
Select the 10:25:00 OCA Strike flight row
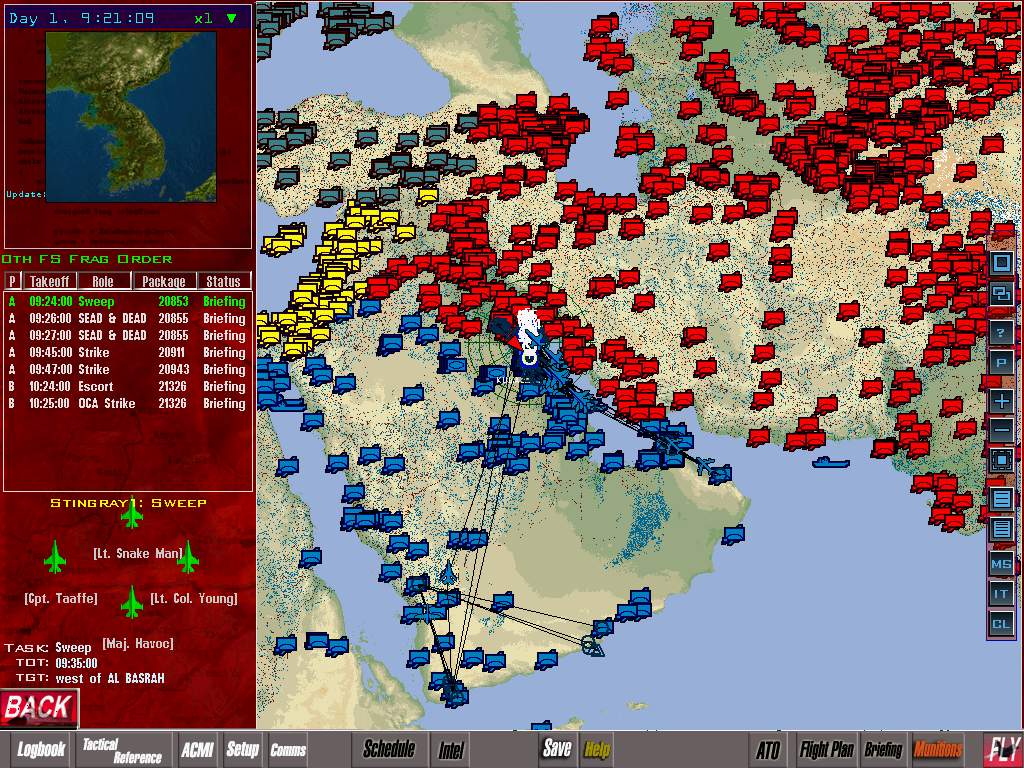tap(128, 404)
